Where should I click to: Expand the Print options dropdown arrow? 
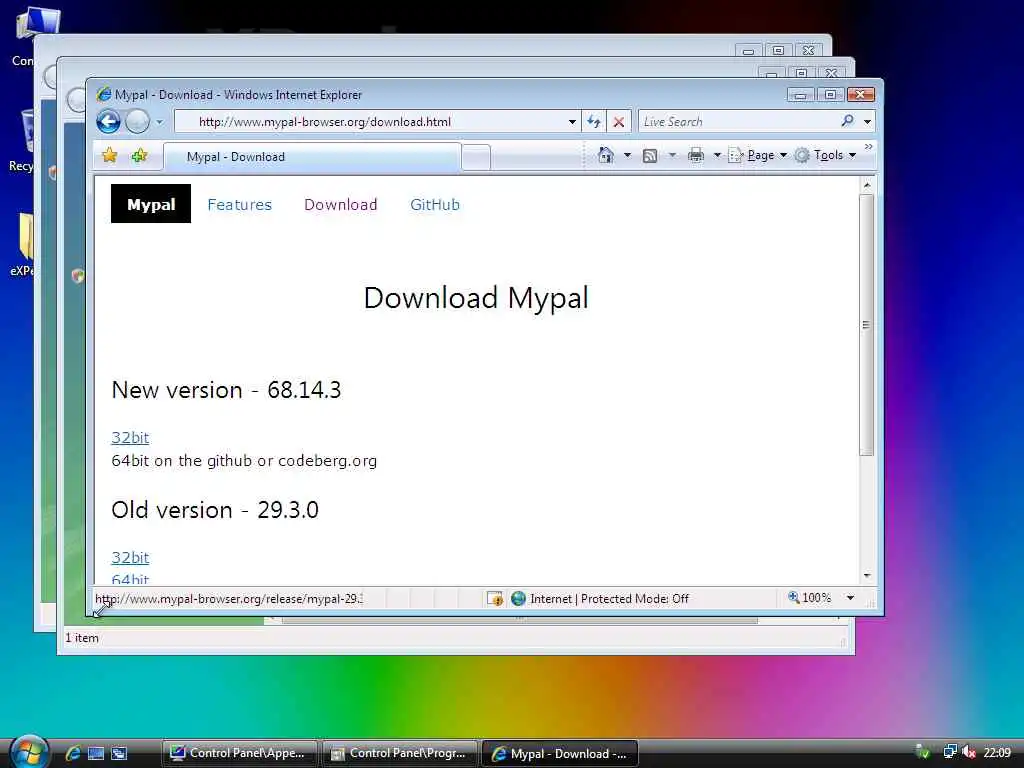click(717, 155)
